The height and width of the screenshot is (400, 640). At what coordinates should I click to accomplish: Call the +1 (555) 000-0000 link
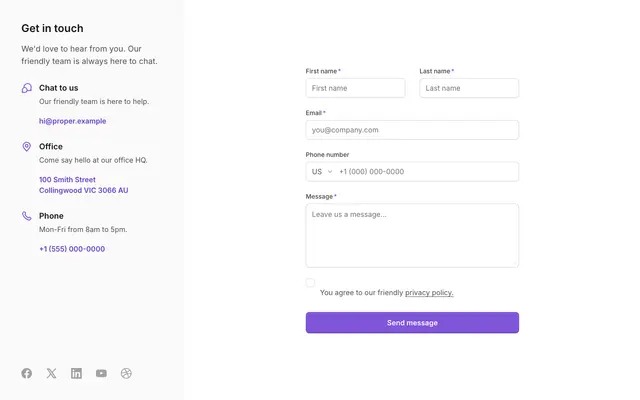(72, 249)
